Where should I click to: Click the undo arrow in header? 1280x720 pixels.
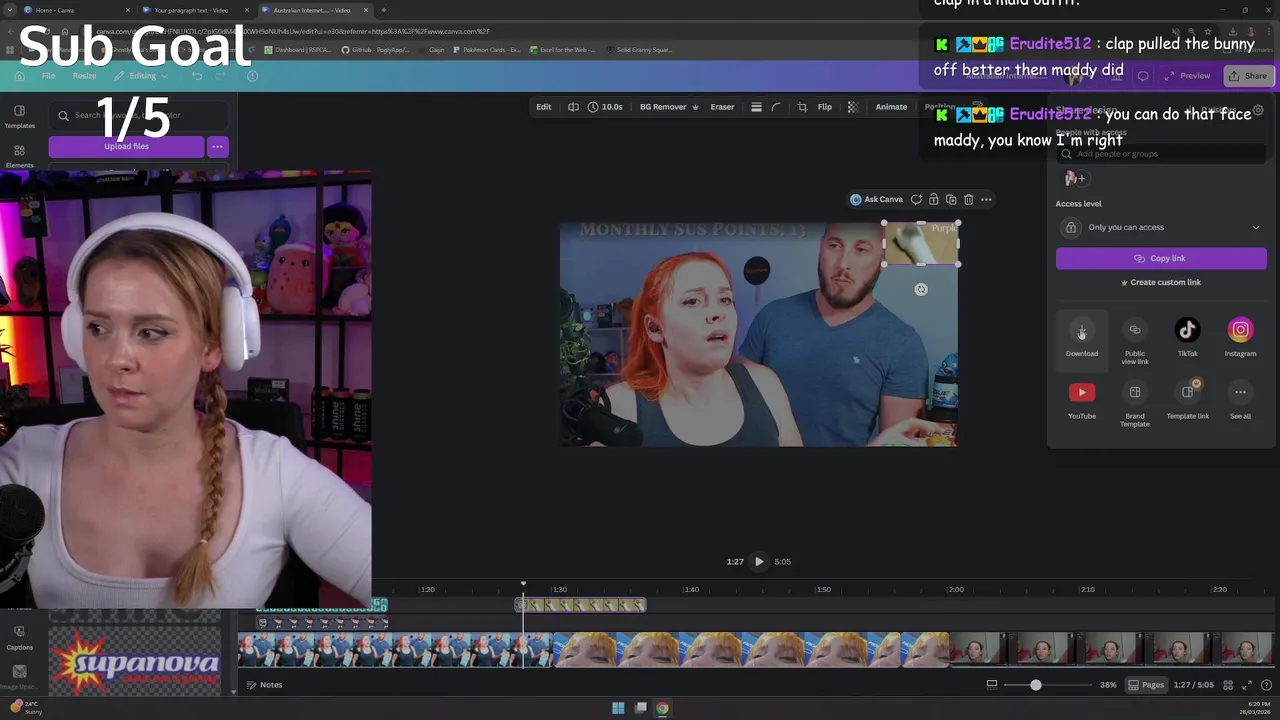[197, 76]
